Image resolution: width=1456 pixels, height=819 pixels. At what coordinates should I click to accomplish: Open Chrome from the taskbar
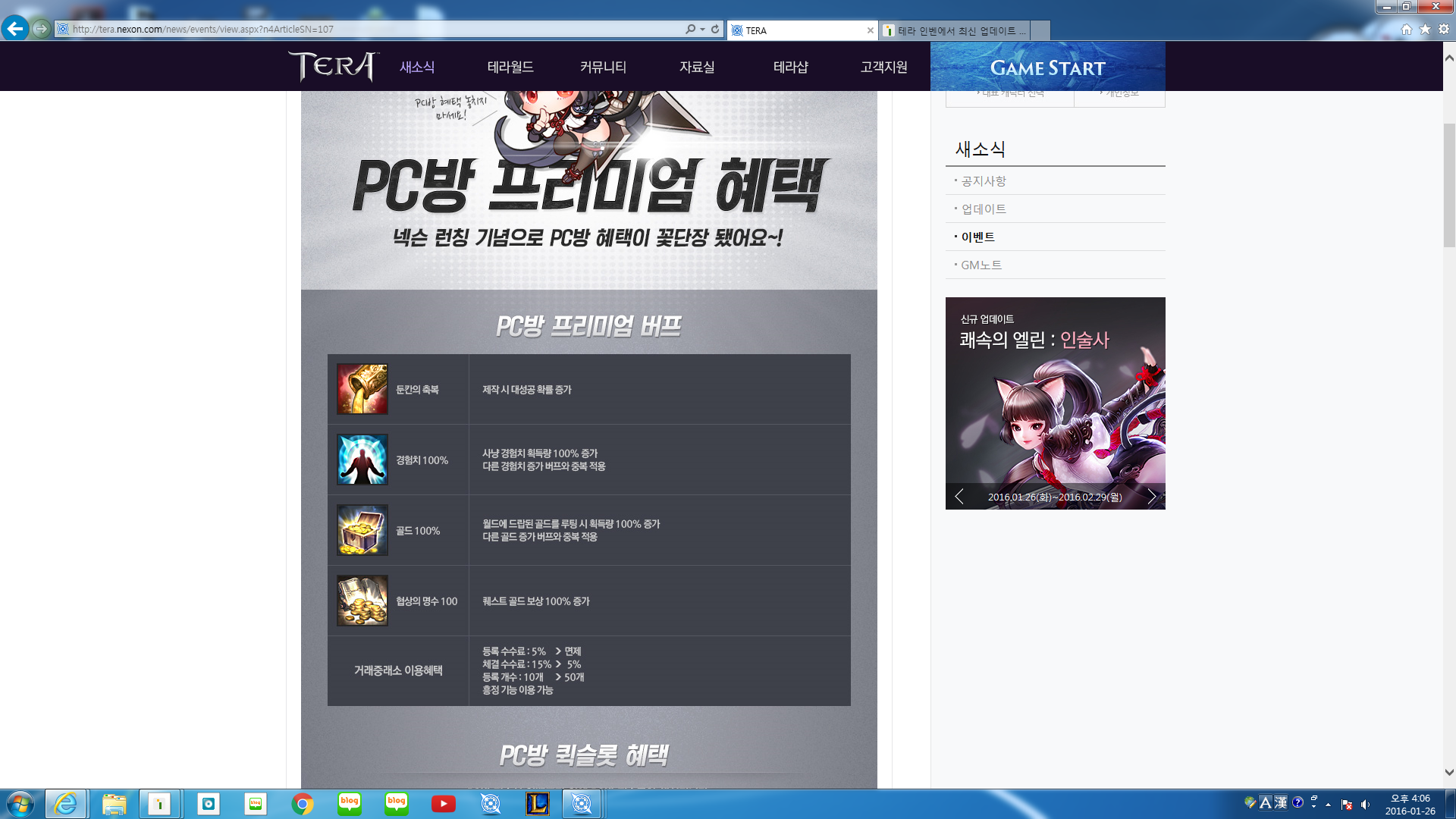[303, 804]
